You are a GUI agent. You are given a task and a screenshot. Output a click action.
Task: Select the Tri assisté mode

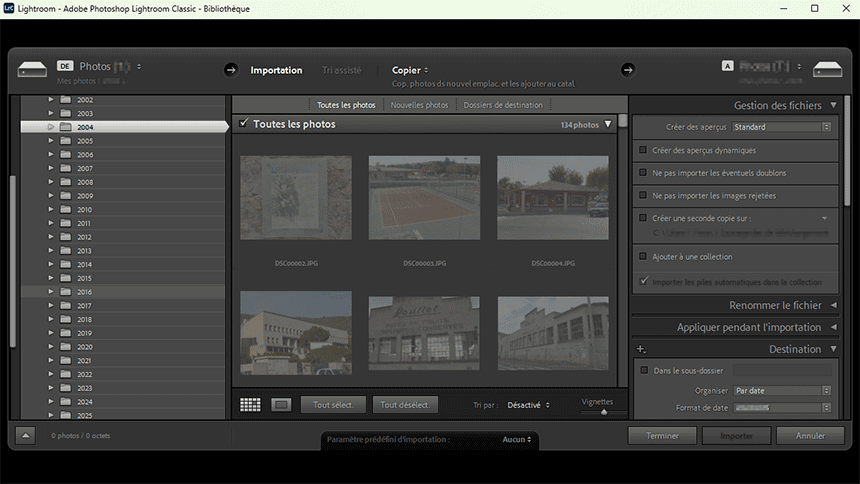pos(342,70)
